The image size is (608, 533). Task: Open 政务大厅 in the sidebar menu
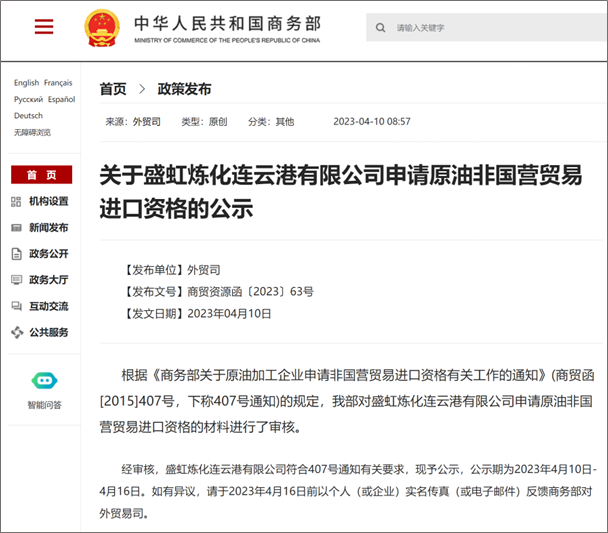(x=48, y=280)
